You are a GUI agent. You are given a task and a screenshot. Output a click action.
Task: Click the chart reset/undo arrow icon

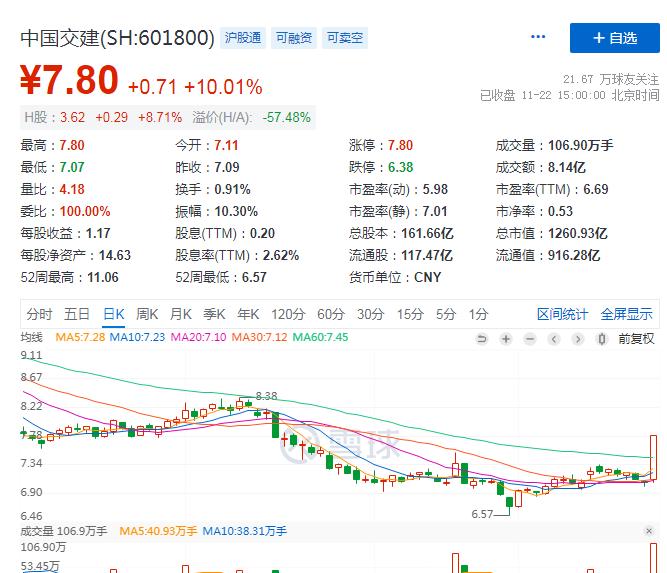pyautogui.click(x=482, y=339)
